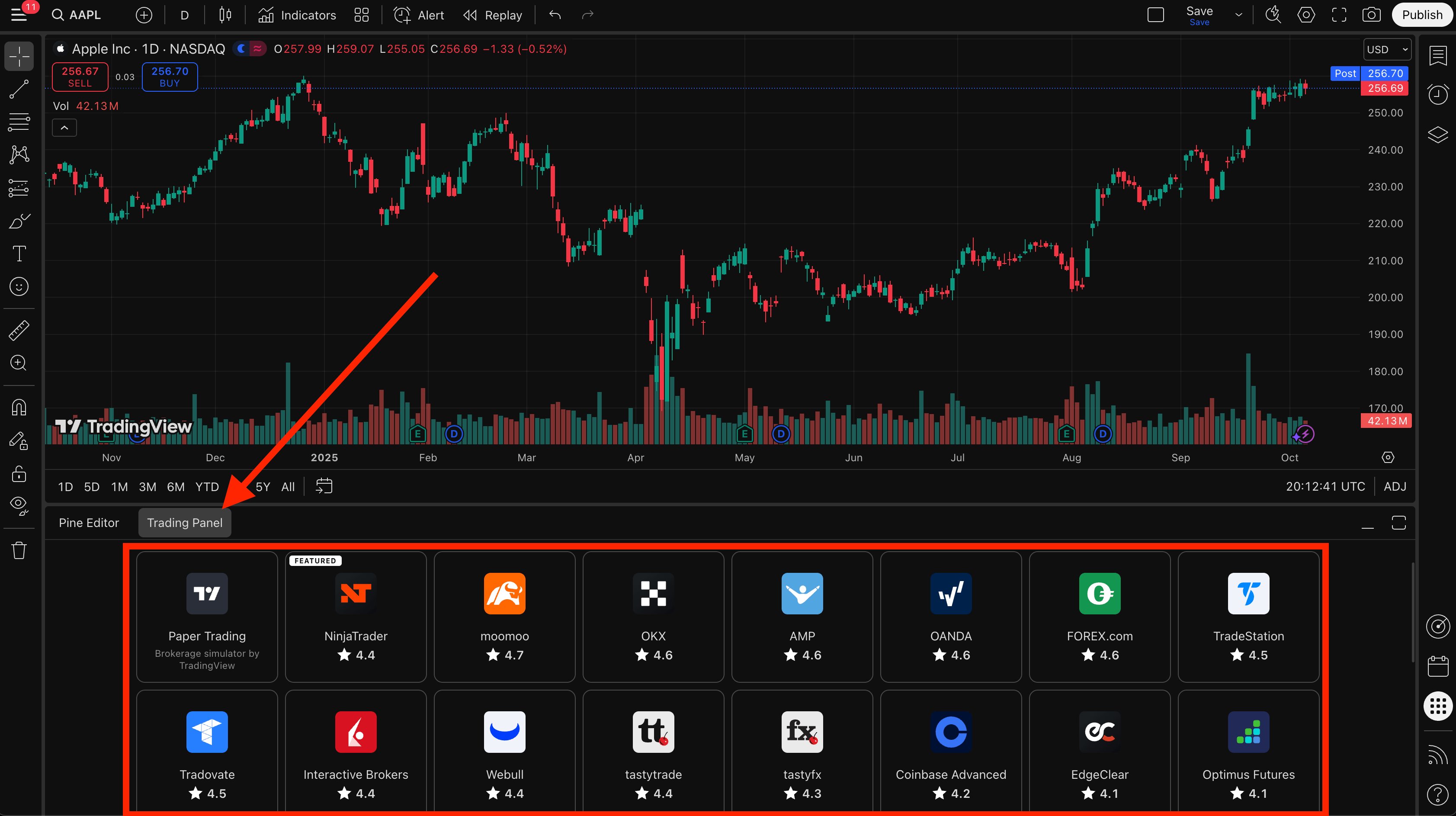Select the 6M time range
Viewport: 1456px width, 816px height.
click(x=176, y=486)
